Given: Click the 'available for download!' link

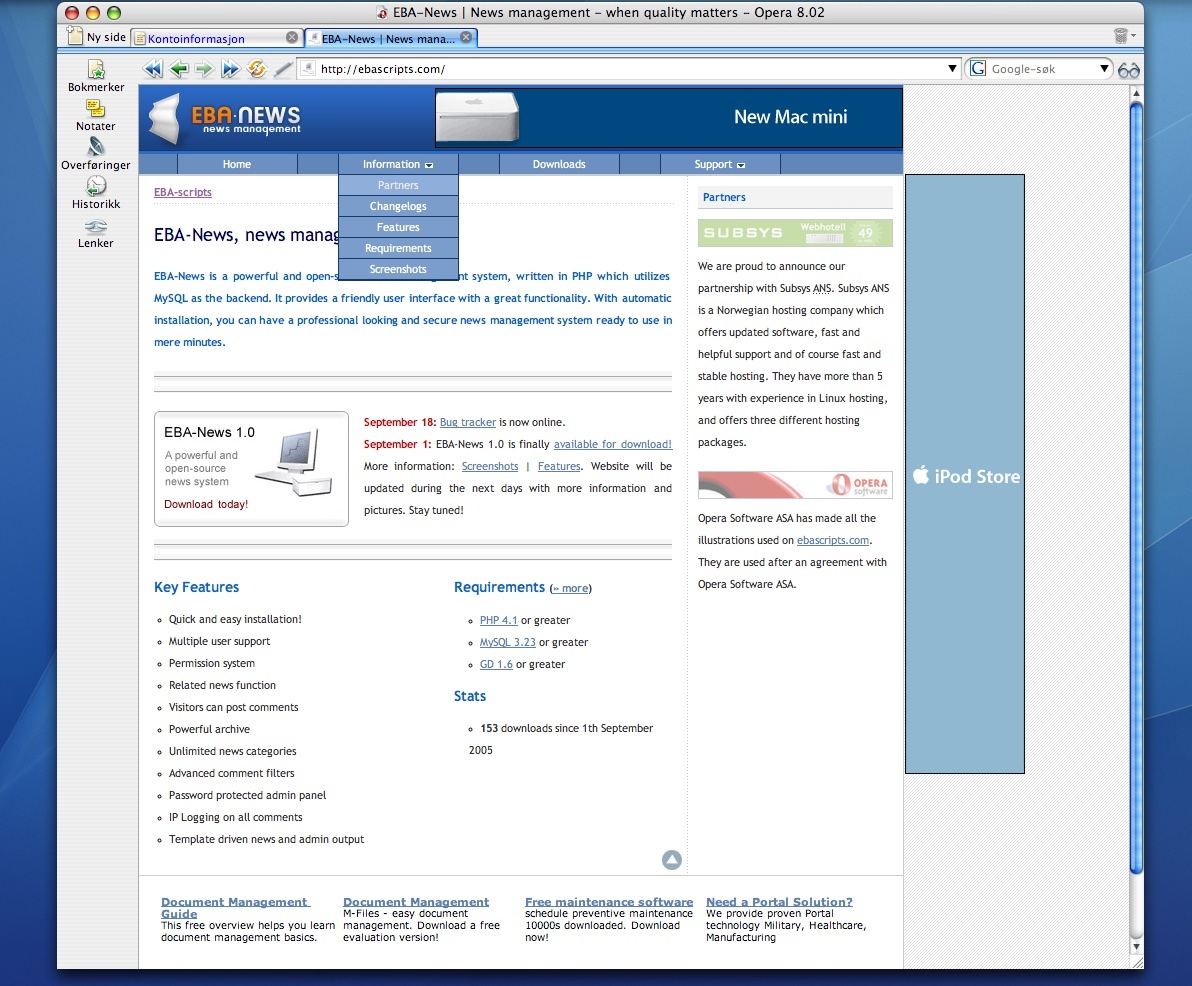Looking at the screenshot, I should (x=613, y=445).
